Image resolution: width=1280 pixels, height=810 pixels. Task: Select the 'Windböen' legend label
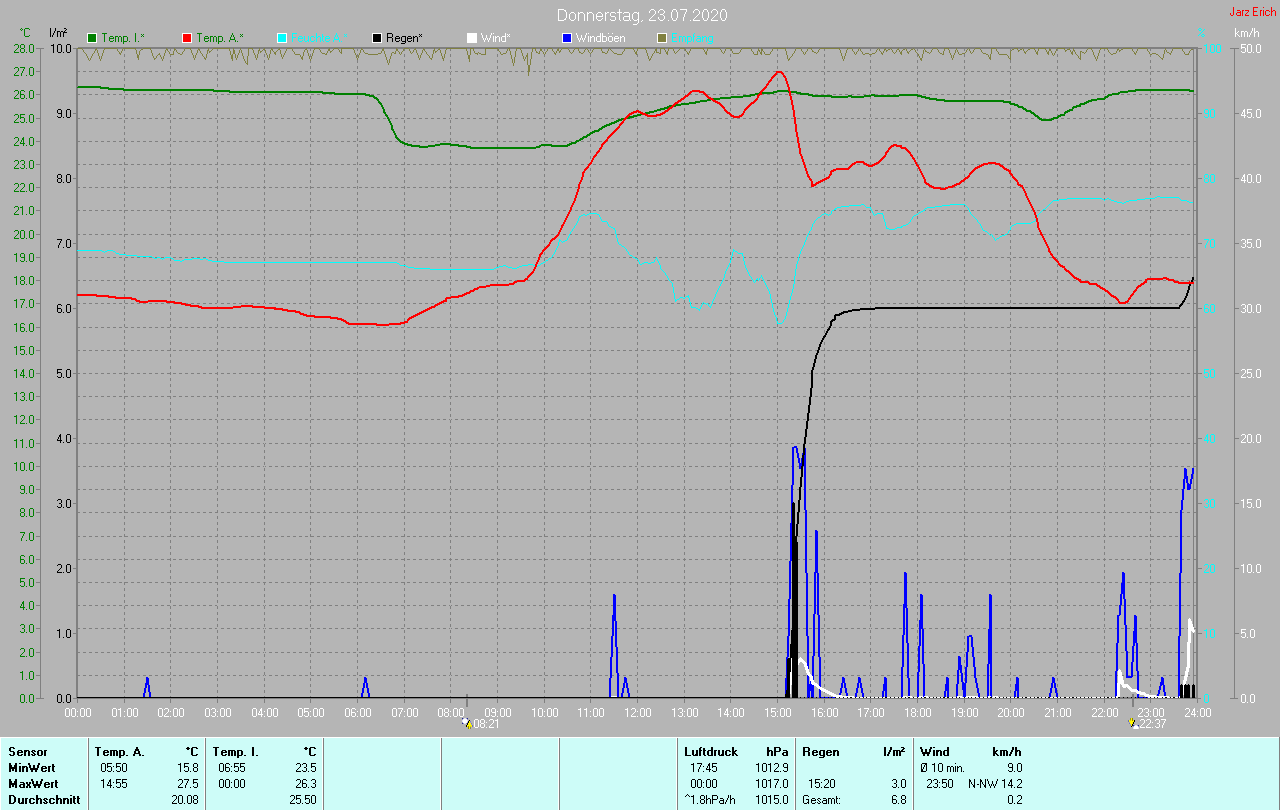click(600, 38)
